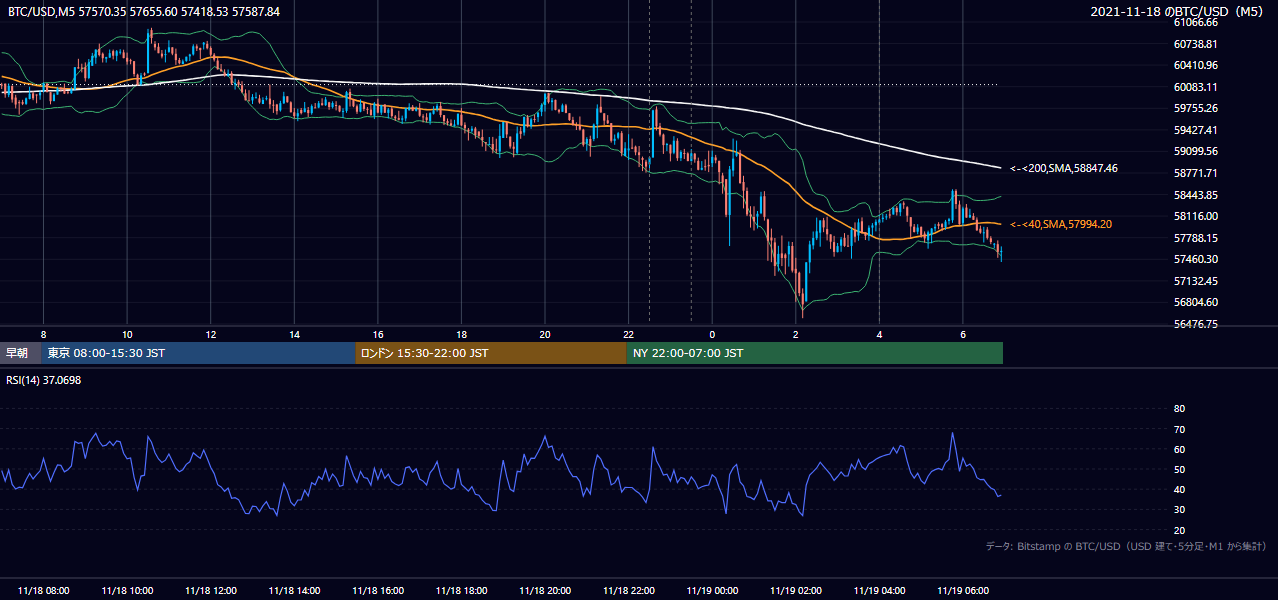The height and width of the screenshot is (600, 1278).
Task: Click price axis label 59099.56
Action: click(1195, 151)
